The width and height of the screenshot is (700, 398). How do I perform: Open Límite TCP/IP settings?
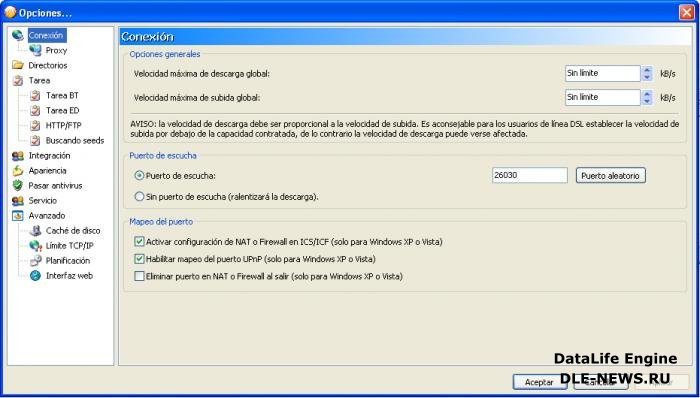point(69,246)
